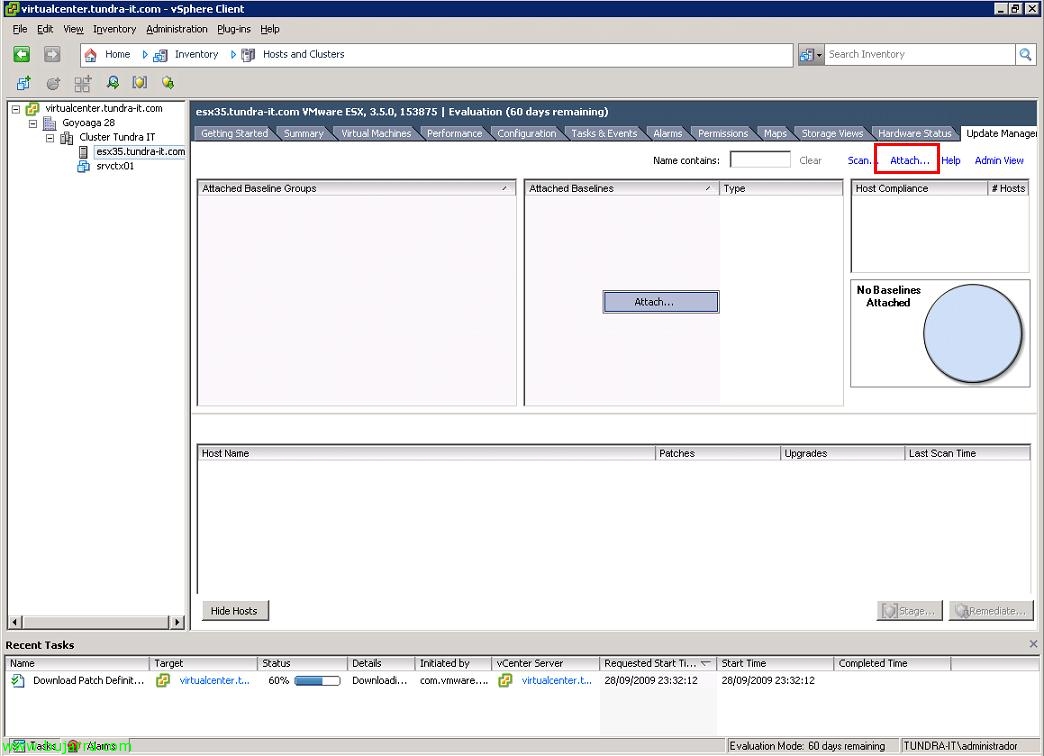Click the Clear filter link
The image size is (1044, 756).
pos(810,161)
